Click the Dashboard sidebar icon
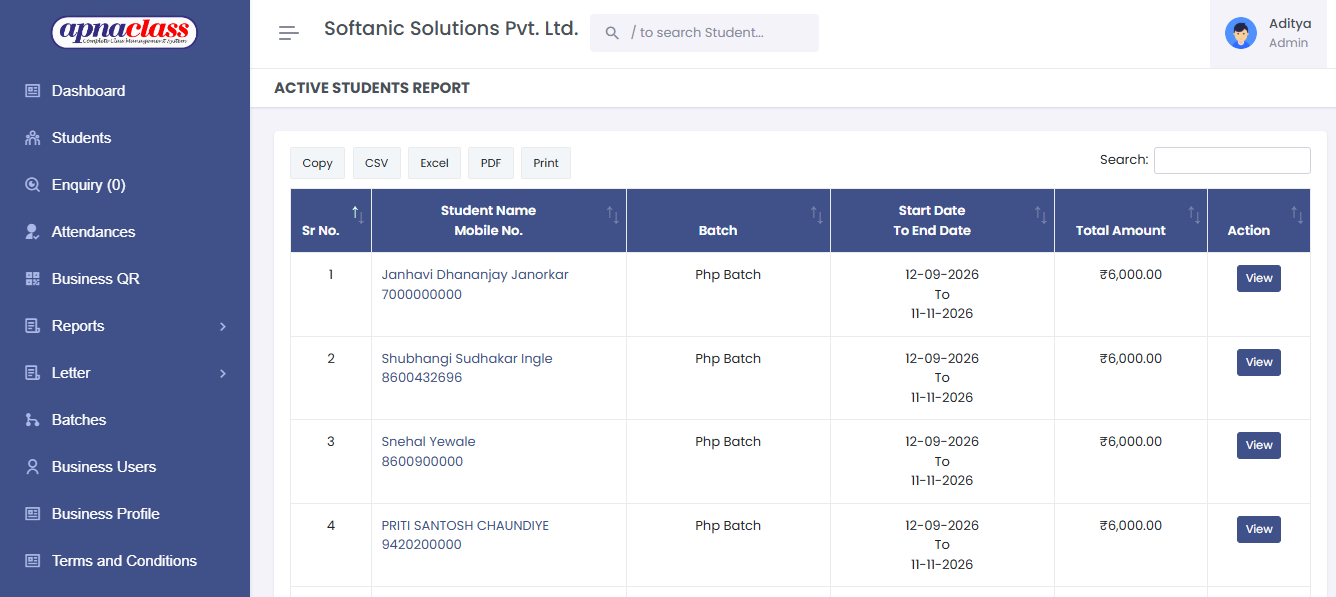The image size is (1336, 597). click(x=32, y=91)
